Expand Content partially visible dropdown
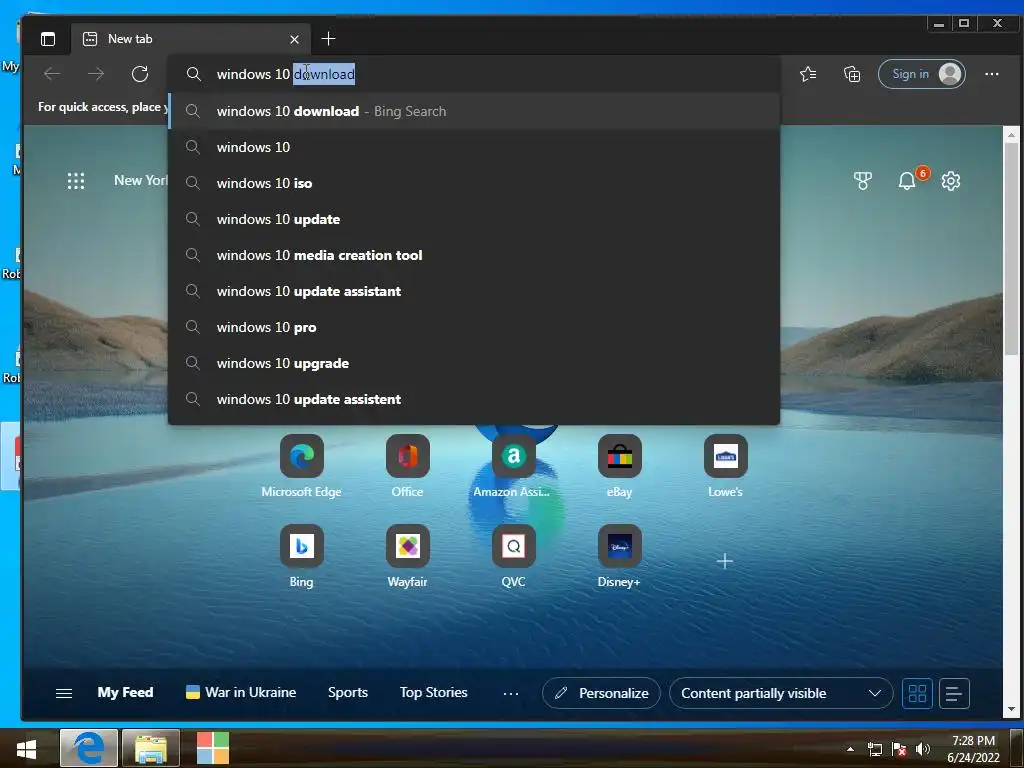This screenshot has width=1024, height=768. pos(781,693)
